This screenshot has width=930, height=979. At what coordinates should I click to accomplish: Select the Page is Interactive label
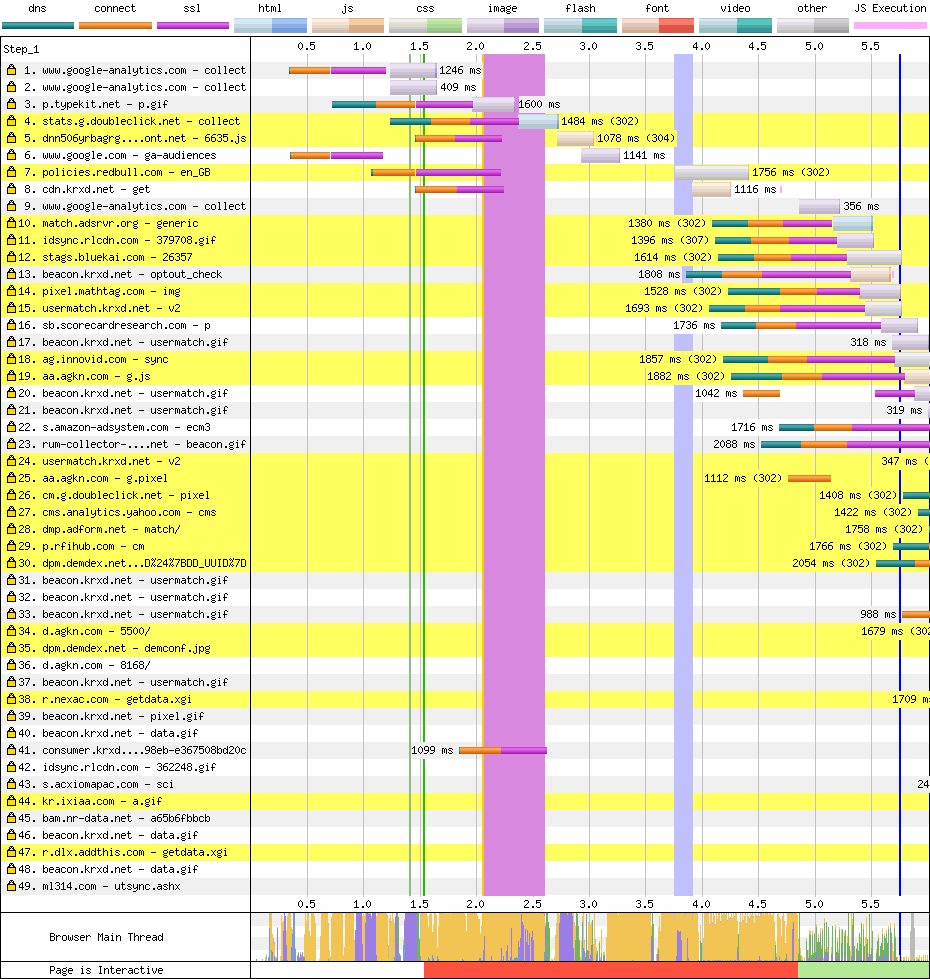tap(106, 970)
